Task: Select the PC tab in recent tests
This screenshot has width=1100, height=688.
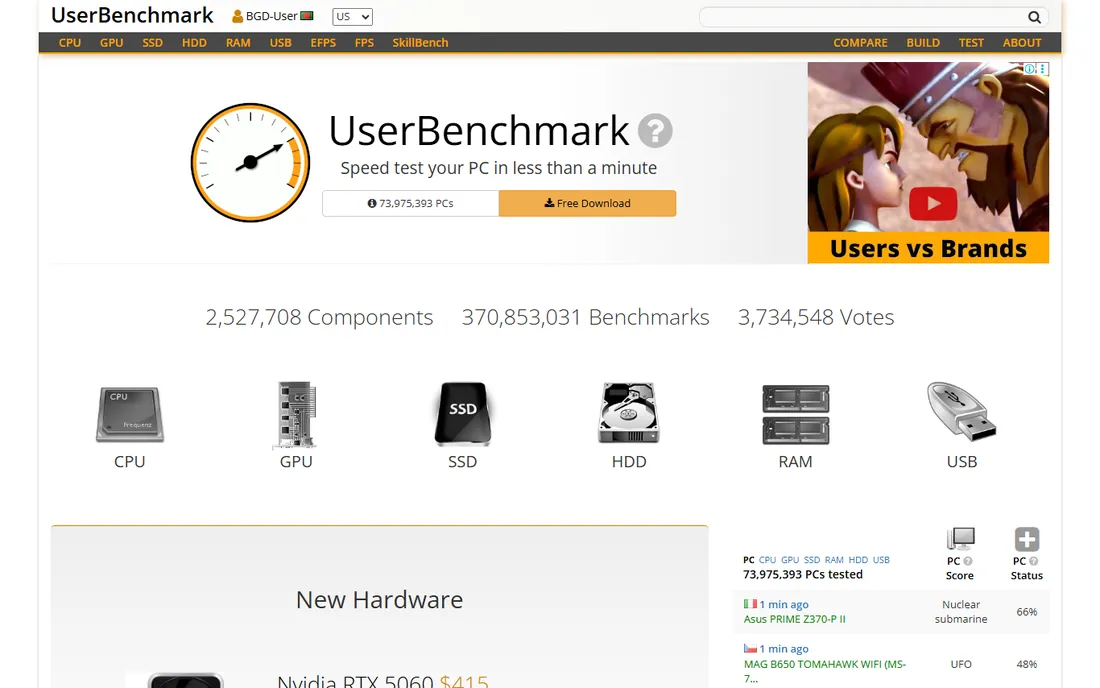Action: [749, 560]
